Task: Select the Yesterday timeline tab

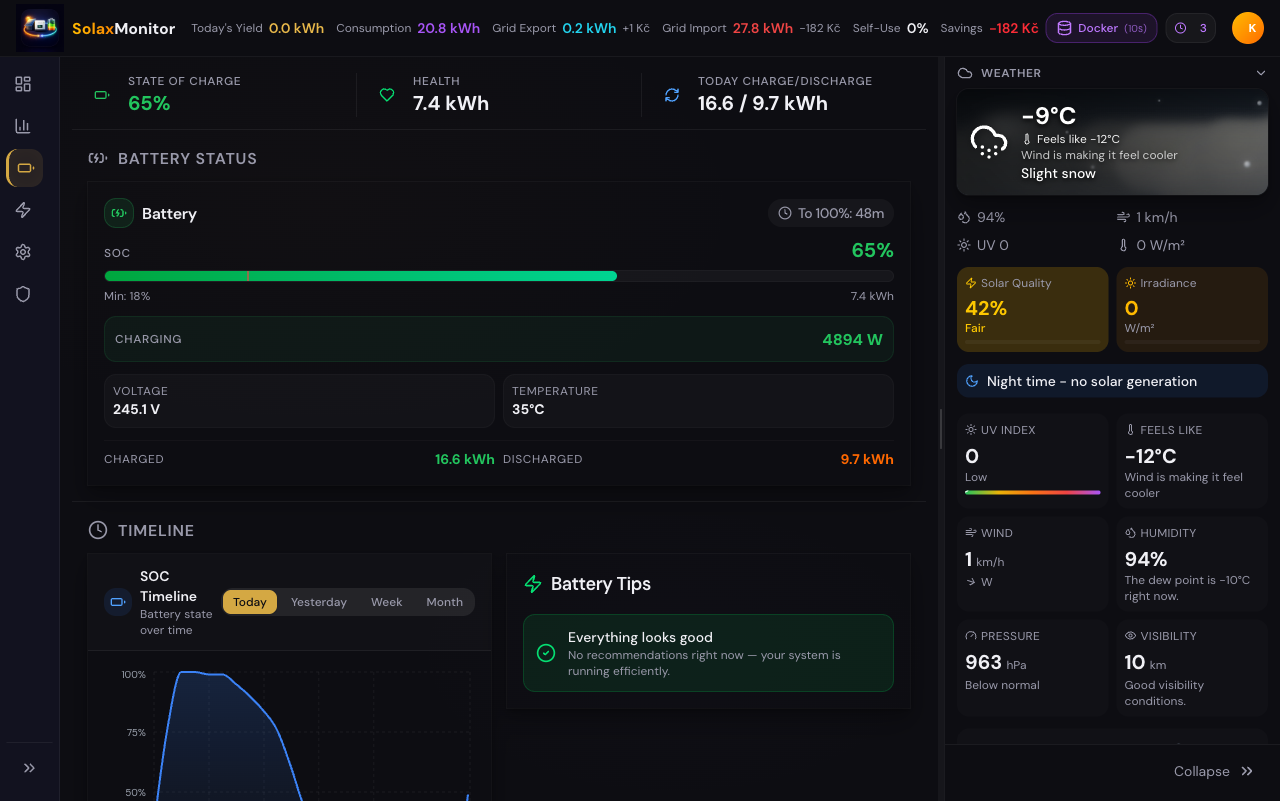Action: point(318,602)
